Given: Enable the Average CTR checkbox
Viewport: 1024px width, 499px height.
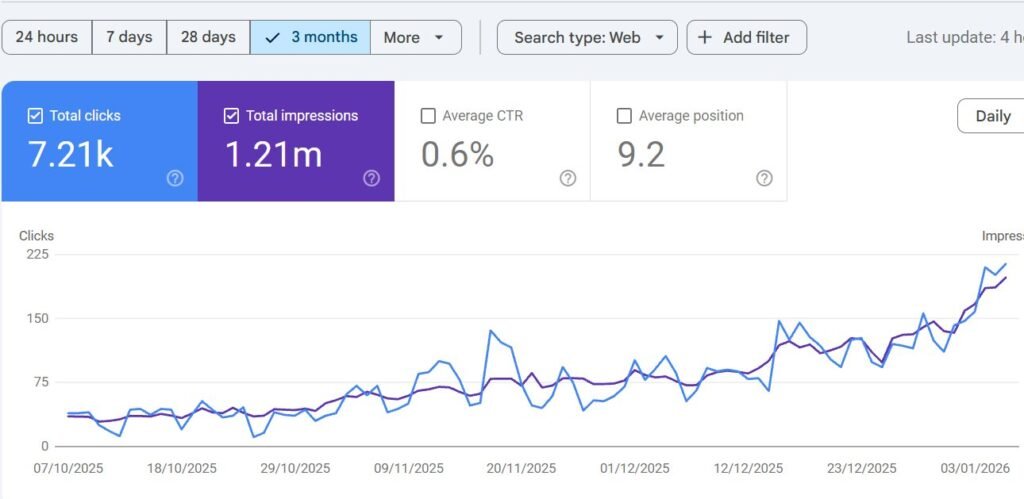Looking at the screenshot, I should click(x=428, y=116).
